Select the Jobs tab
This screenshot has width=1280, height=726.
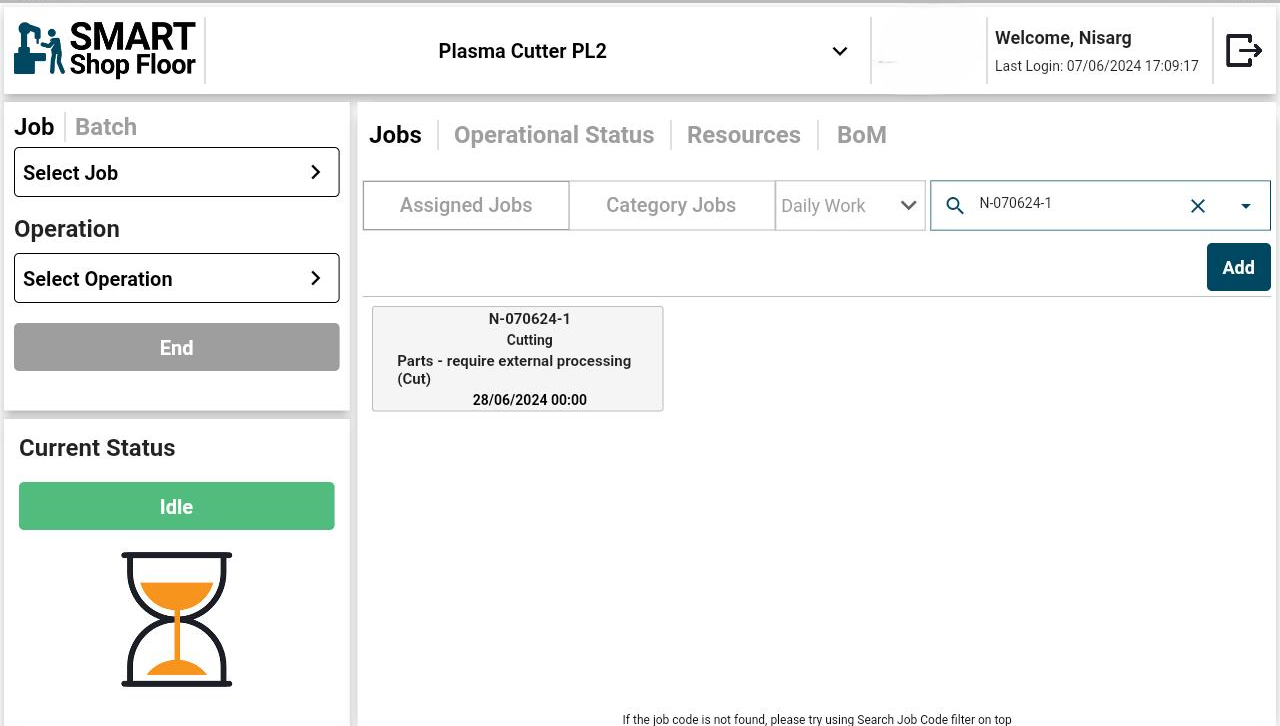[395, 135]
